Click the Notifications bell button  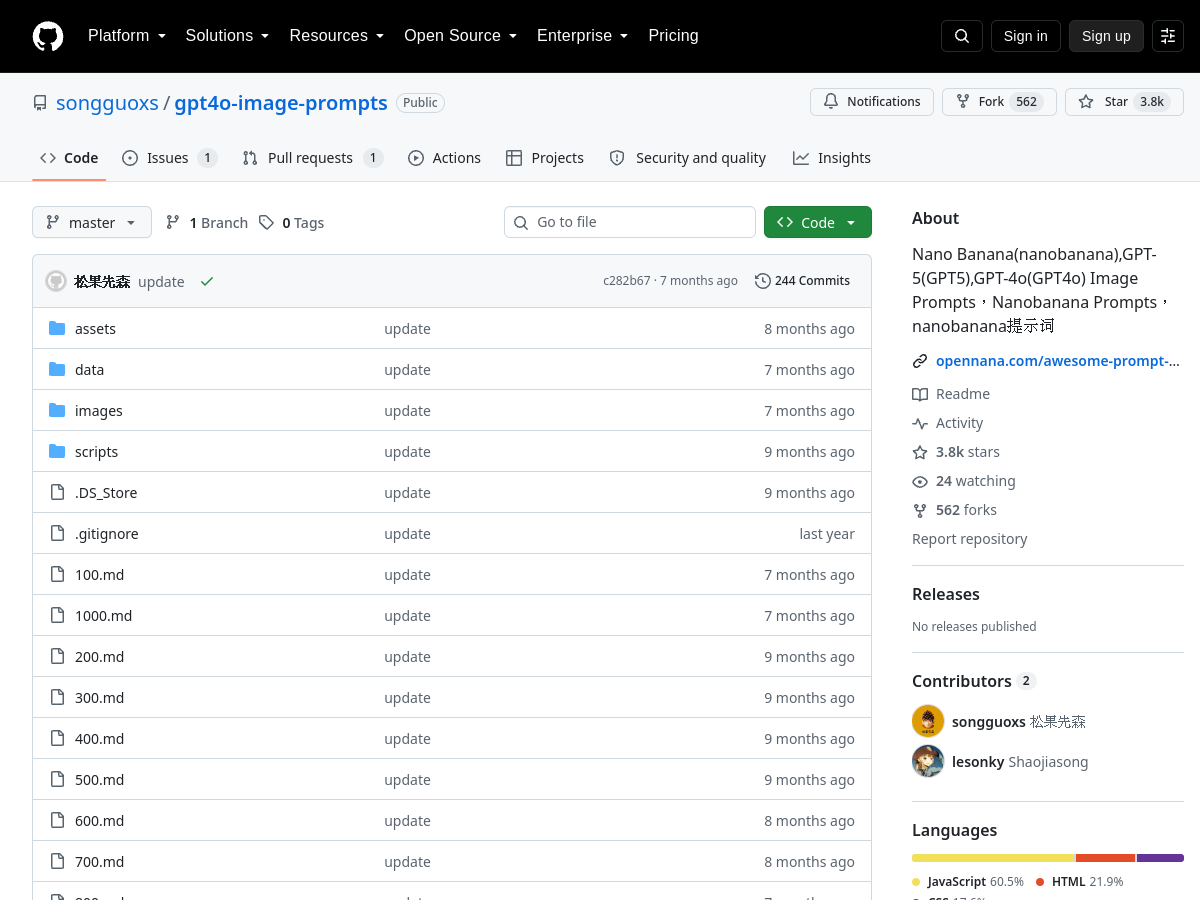coord(872,102)
